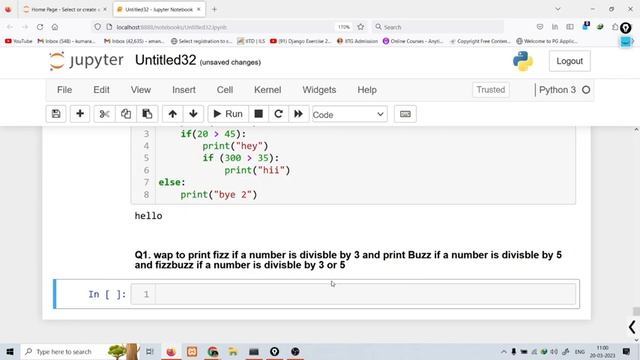The height and width of the screenshot is (360, 640).
Task: Click the hello output text
Action: tap(149, 216)
